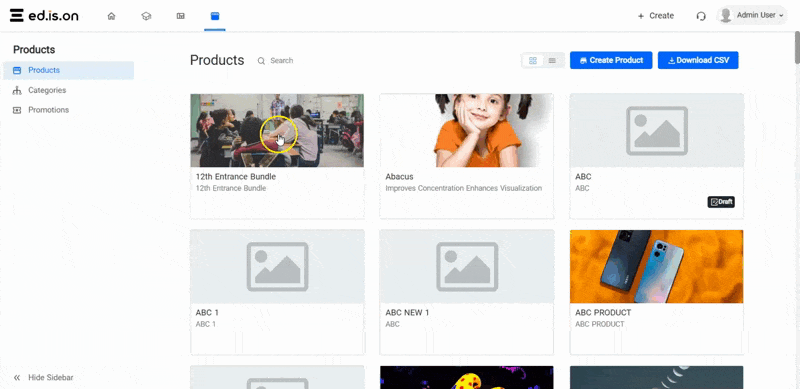Click Hide Sidebar label
This screenshot has width=800, height=389.
click(x=51, y=378)
